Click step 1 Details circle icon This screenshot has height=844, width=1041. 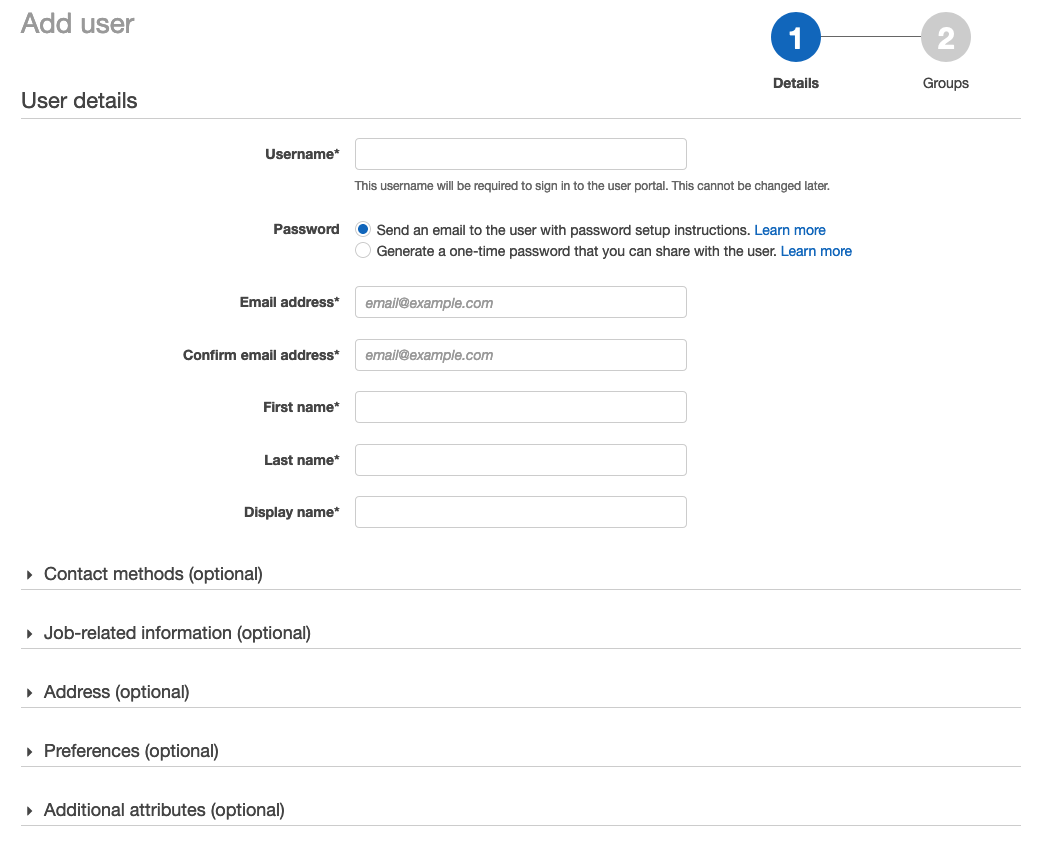click(795, 36)
